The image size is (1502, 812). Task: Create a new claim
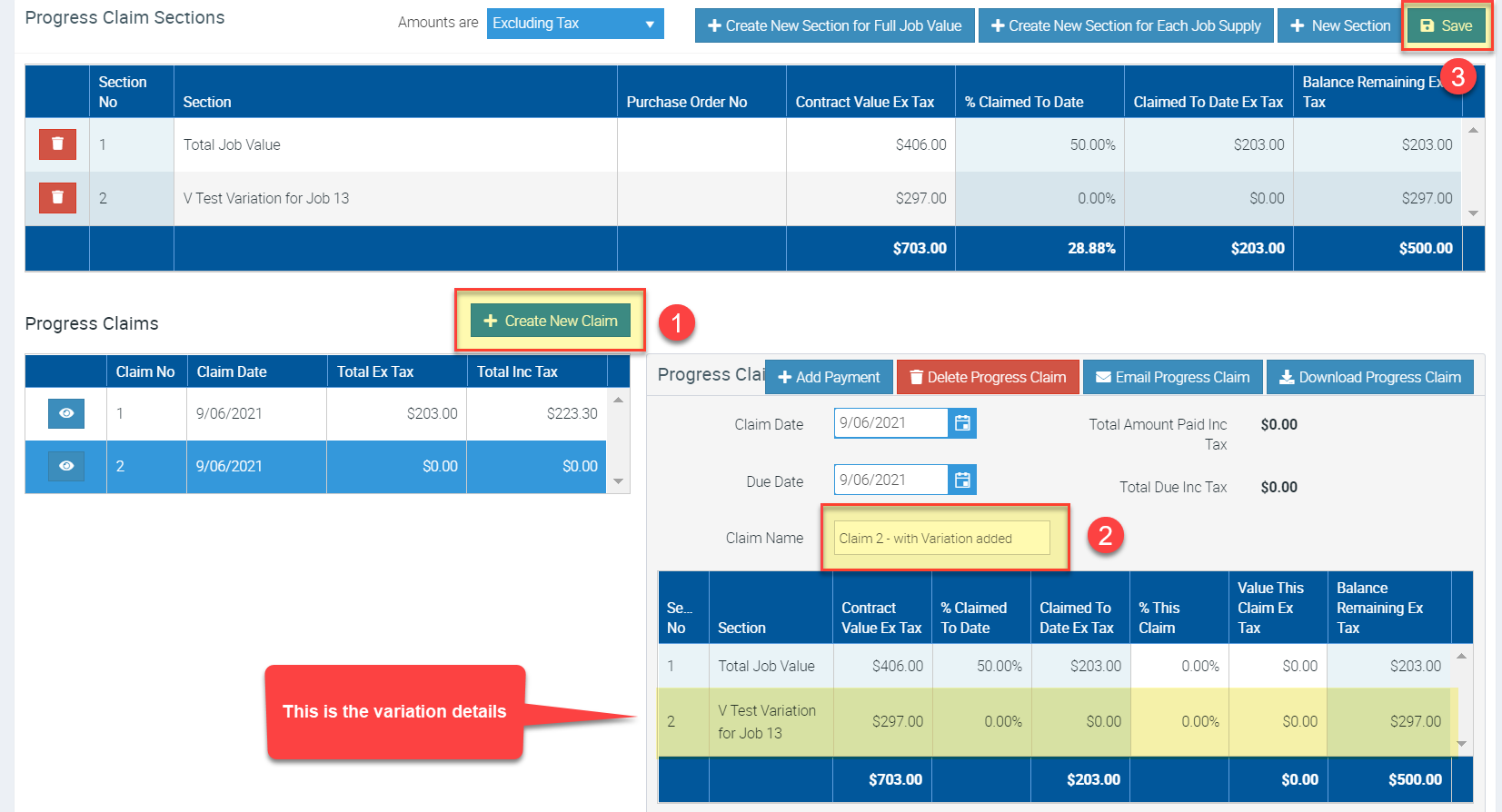pyautogui.click(x=551, y=321)
